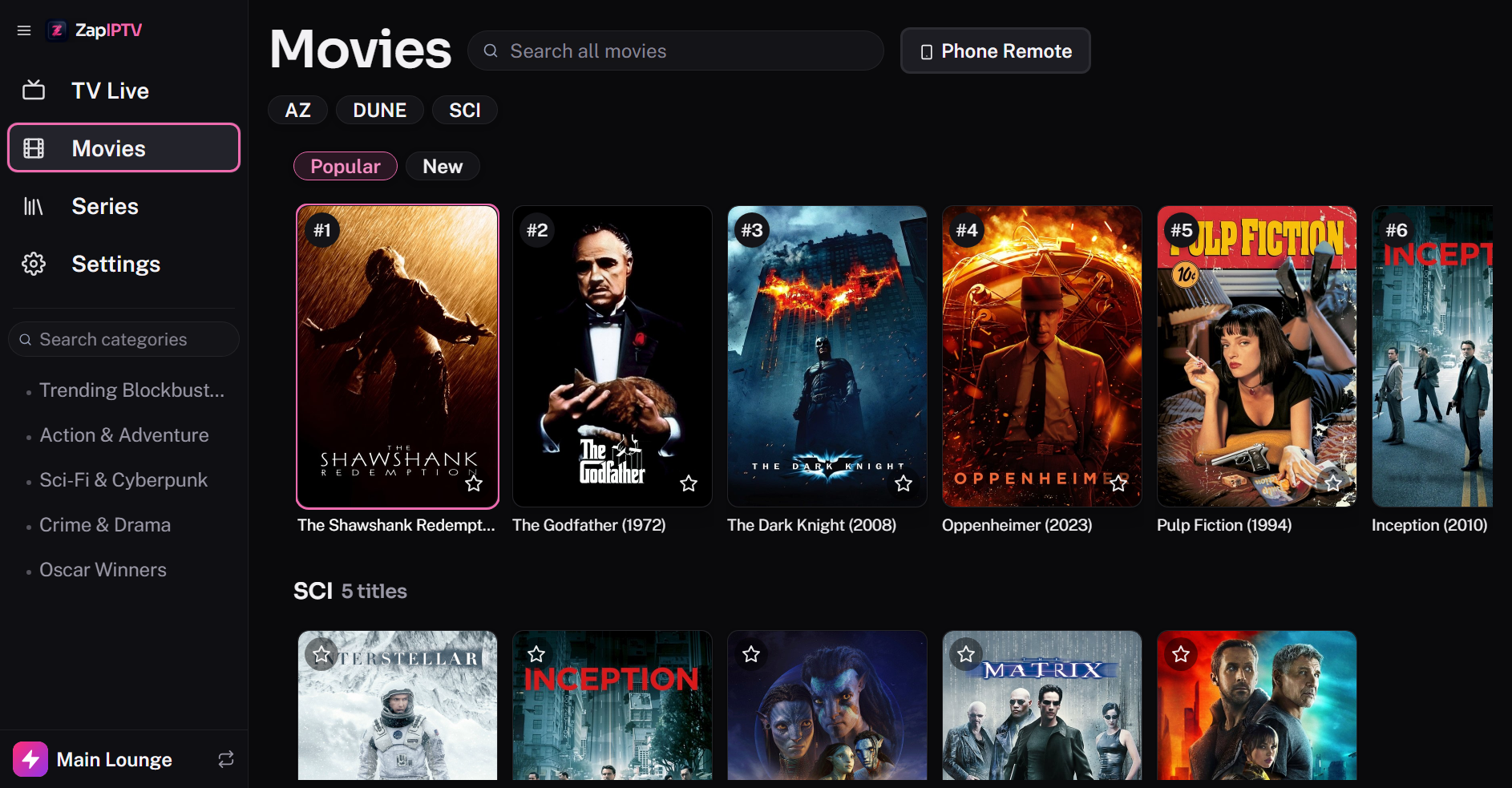The height and width of the screenshot is (788, 1512).
Task: Open the #6 Inception poster
Action: coord(1433,356)
